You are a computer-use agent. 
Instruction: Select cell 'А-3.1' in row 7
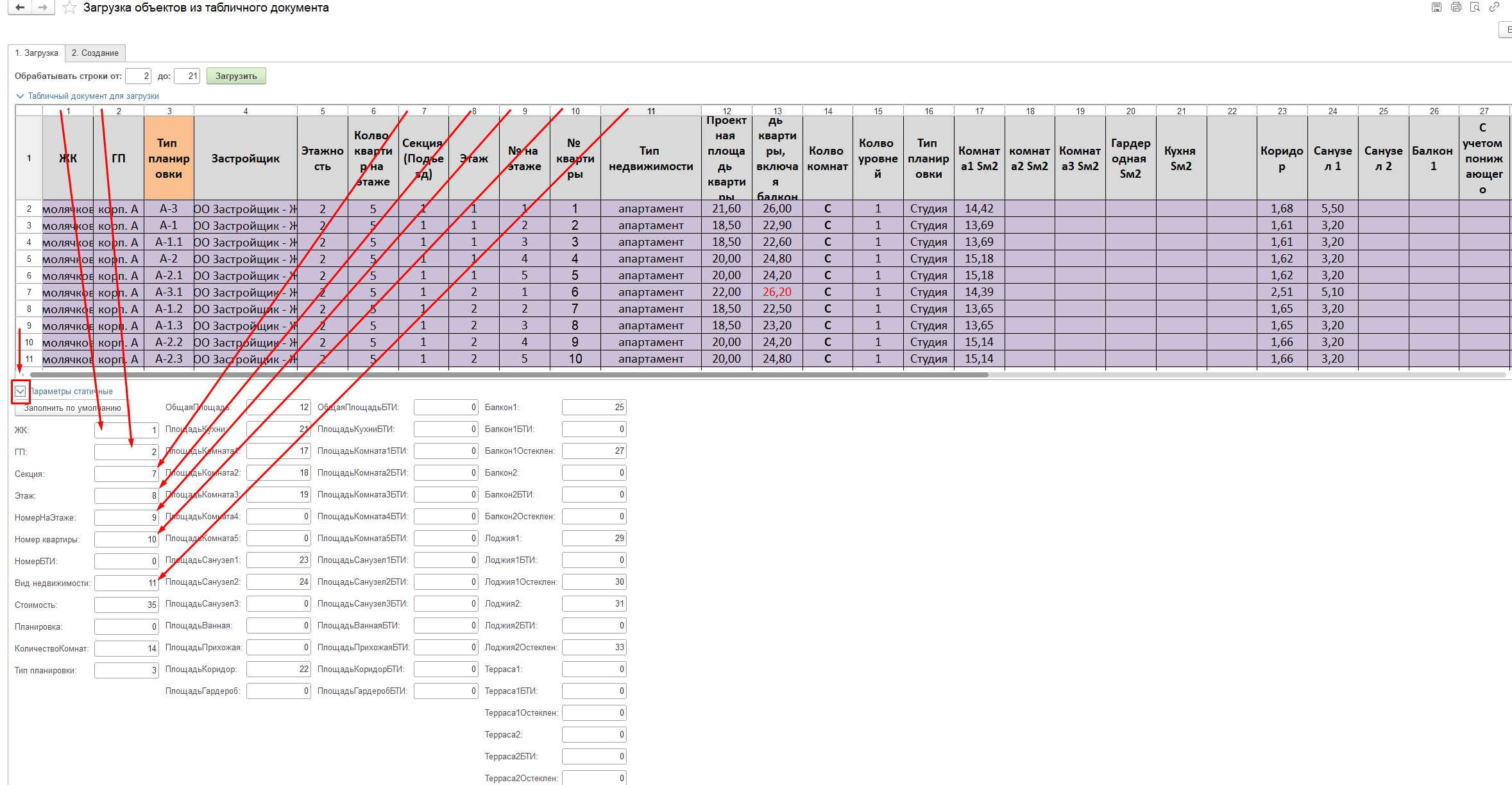169,292
